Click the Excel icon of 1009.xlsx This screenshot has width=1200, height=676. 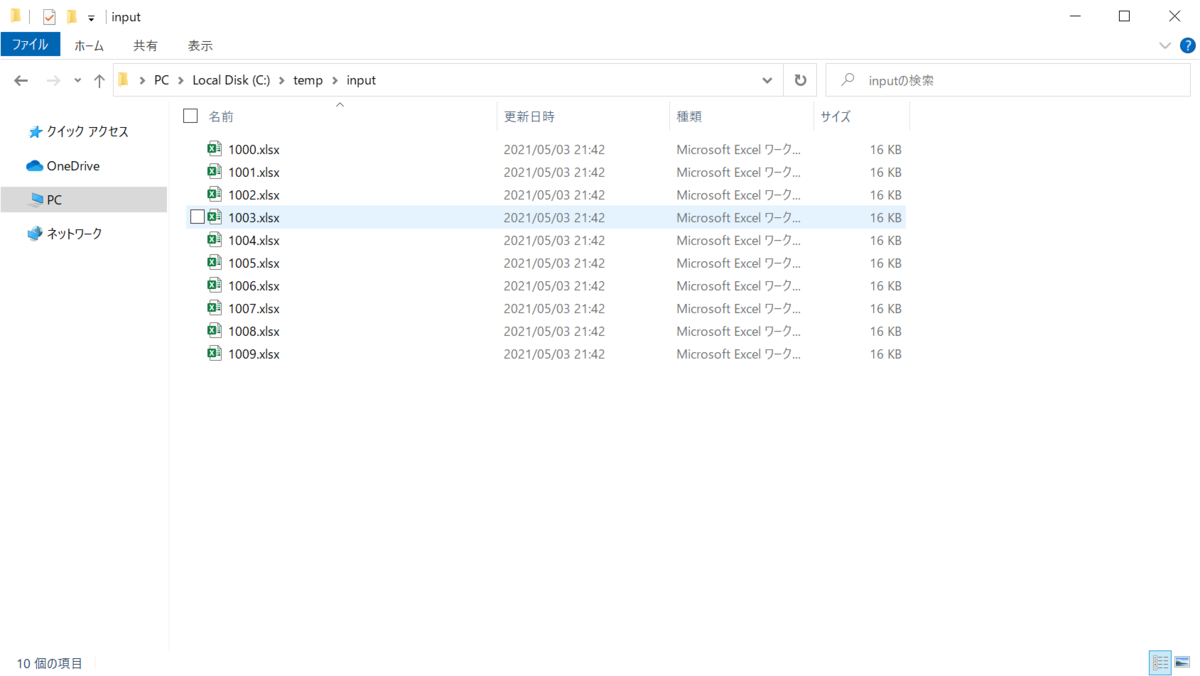click(214, 354)
